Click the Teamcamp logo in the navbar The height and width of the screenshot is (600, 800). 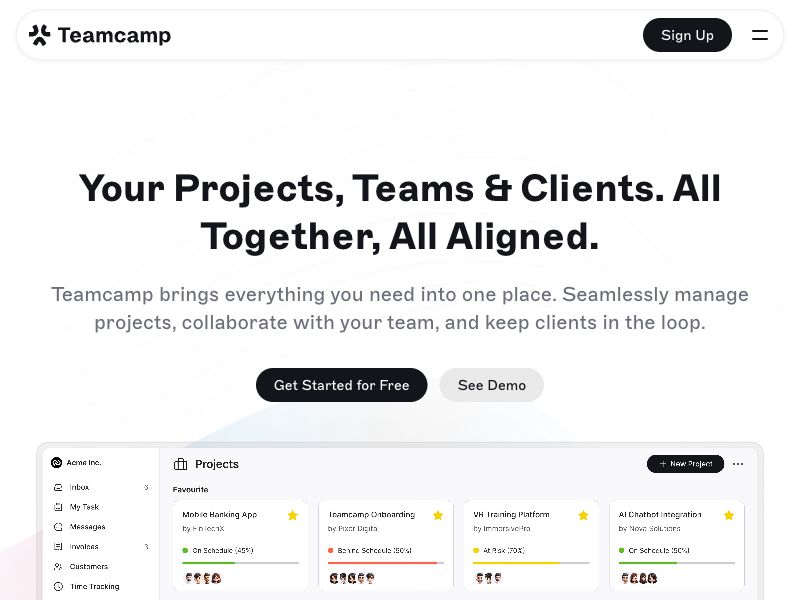point(100,34)
